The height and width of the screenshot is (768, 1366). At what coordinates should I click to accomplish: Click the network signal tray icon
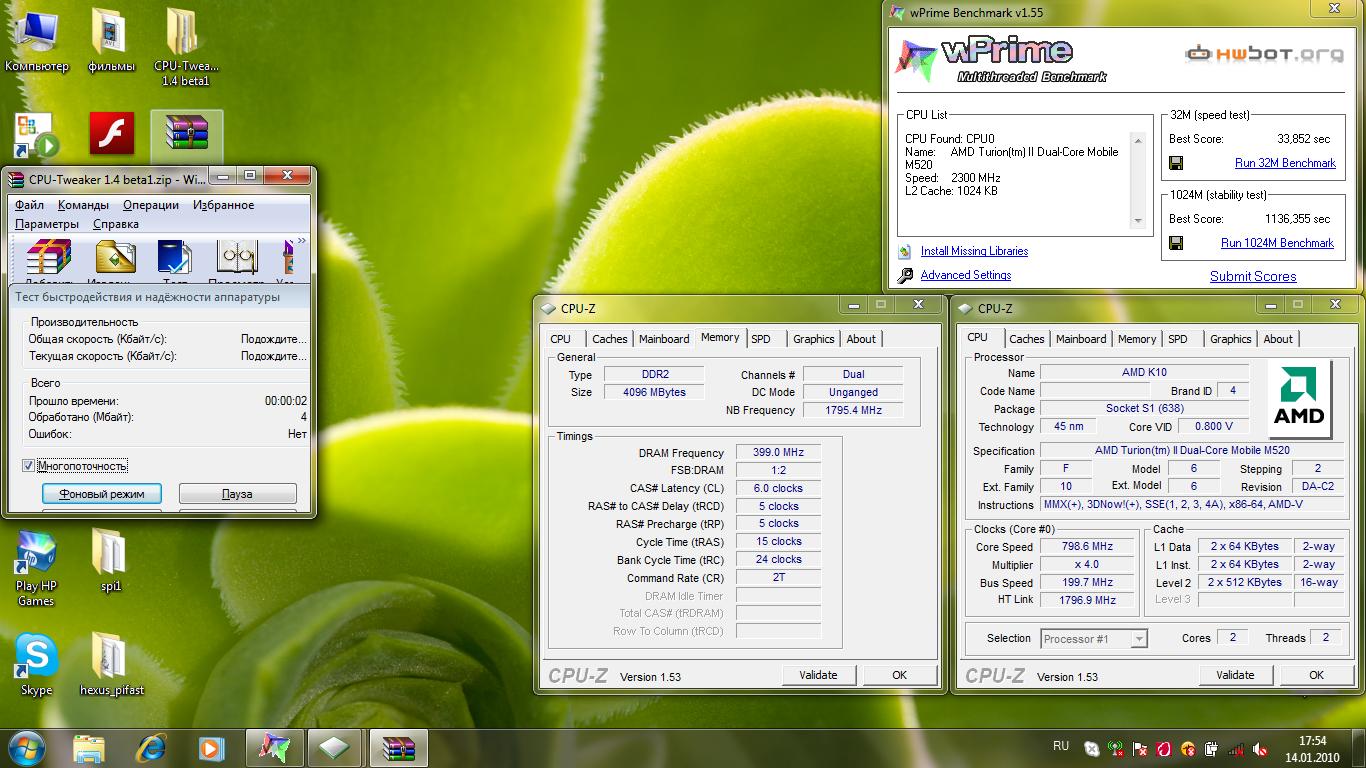(1236, 748)
